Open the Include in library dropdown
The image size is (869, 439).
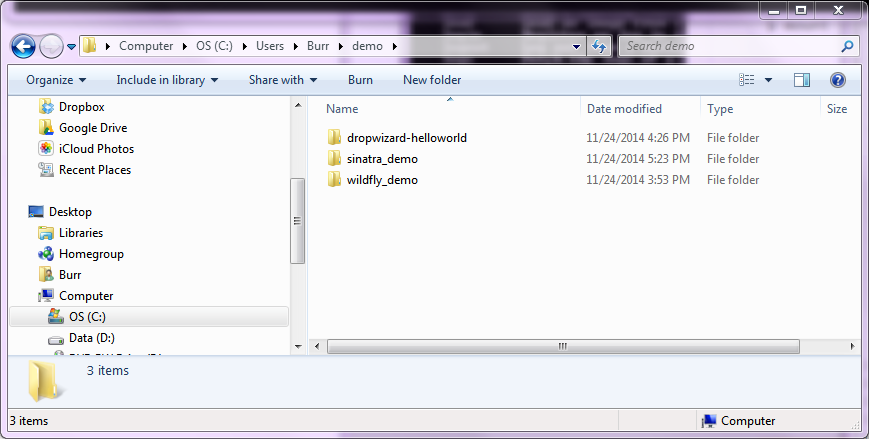(167, 80)
